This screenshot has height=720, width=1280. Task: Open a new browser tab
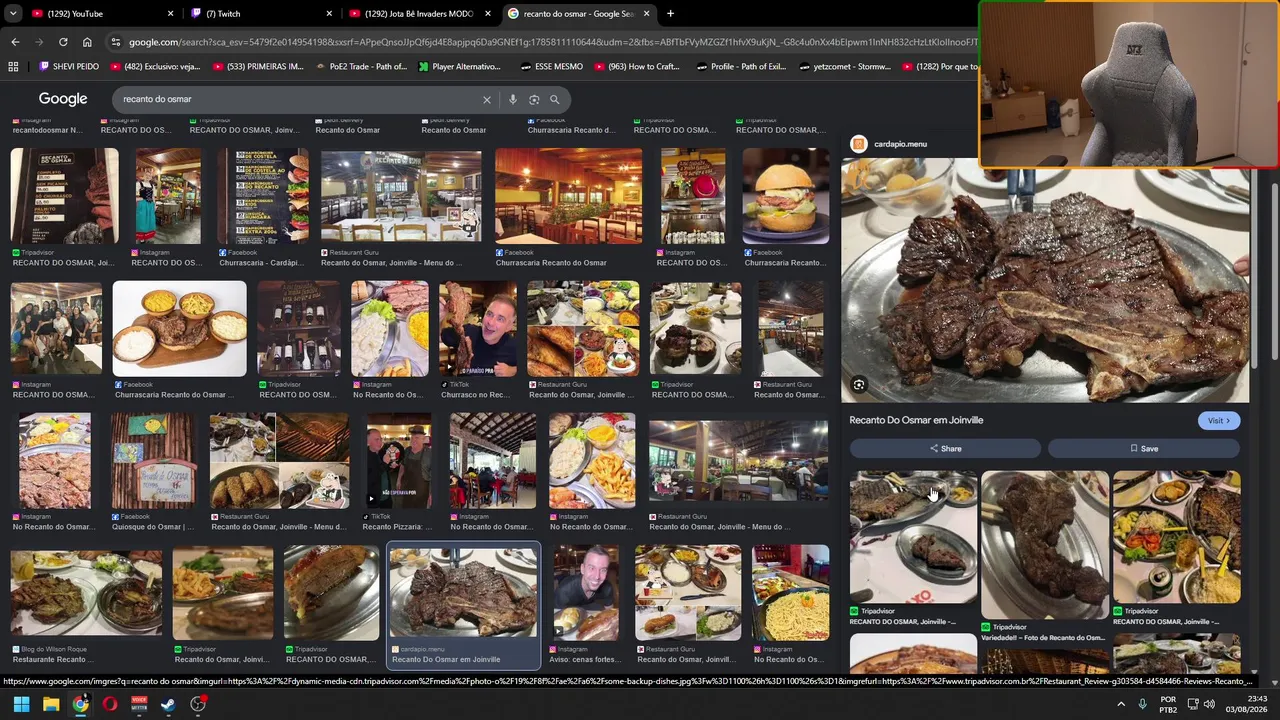(x=670, y=14)
